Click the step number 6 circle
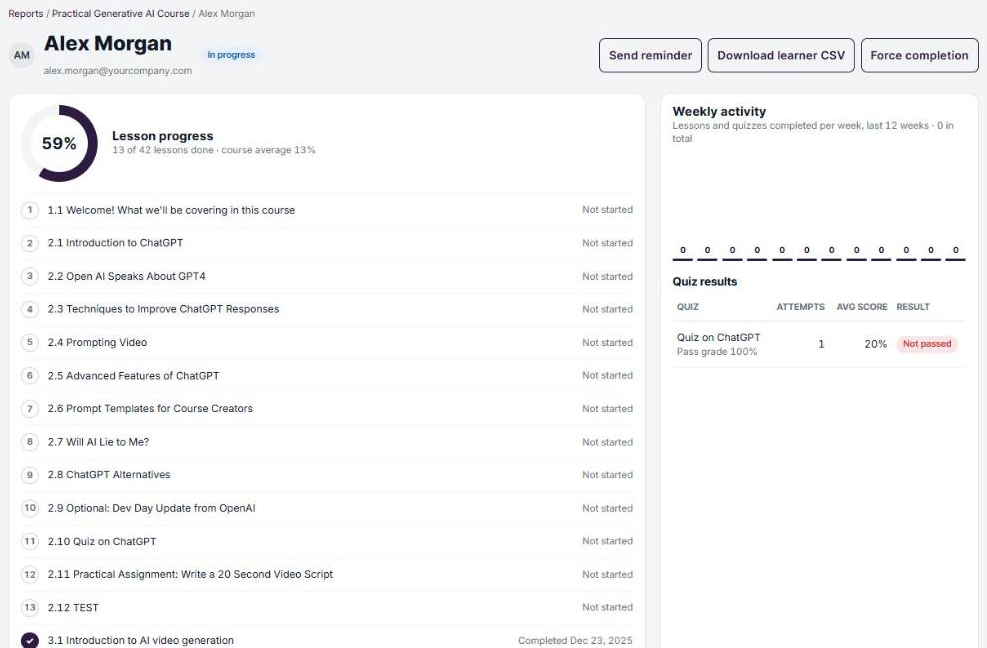The height and width of the screenshot is (648, 987). pos(30,375)
